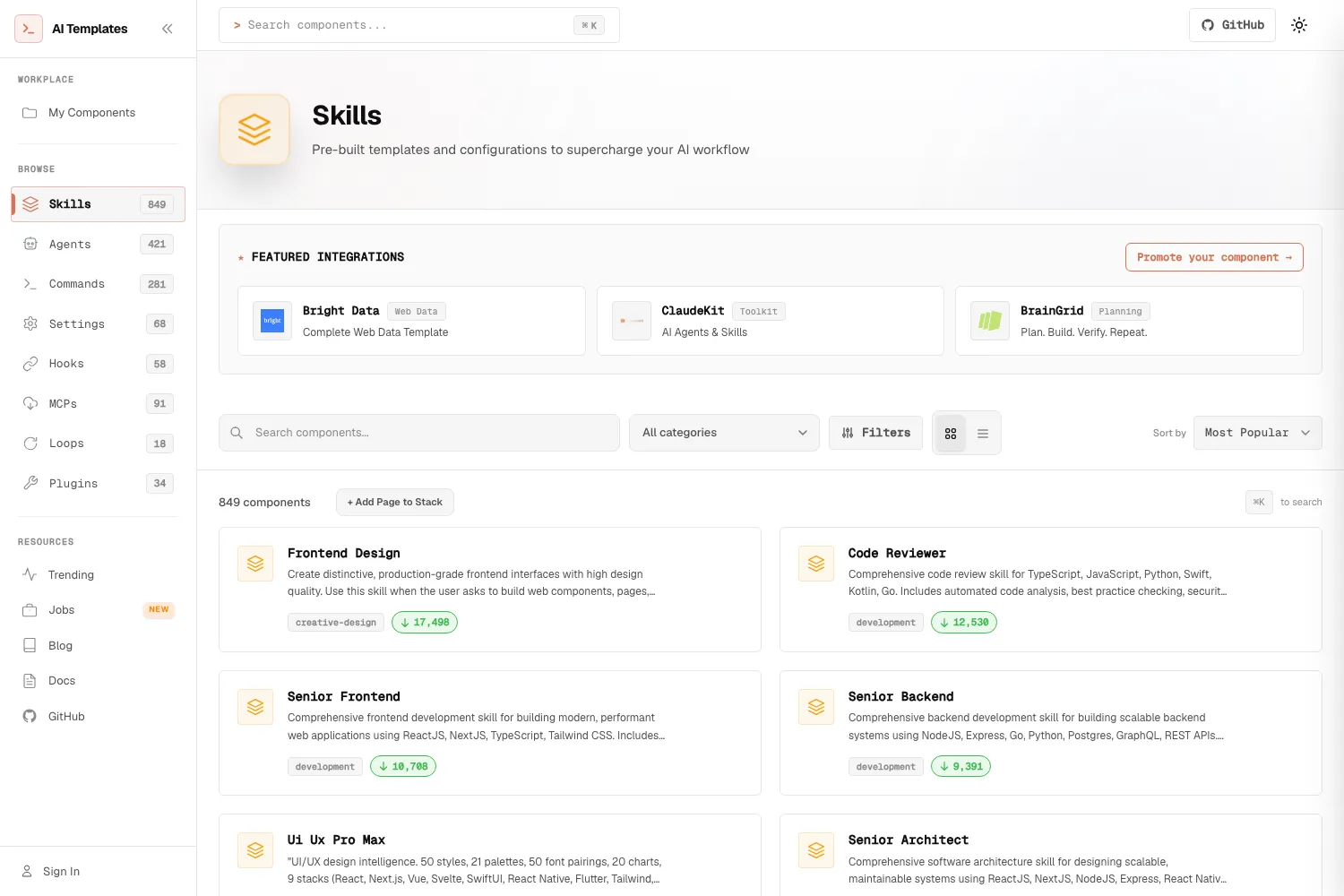
Task: Focus the Search components field above the list
Action: (419, 433)
